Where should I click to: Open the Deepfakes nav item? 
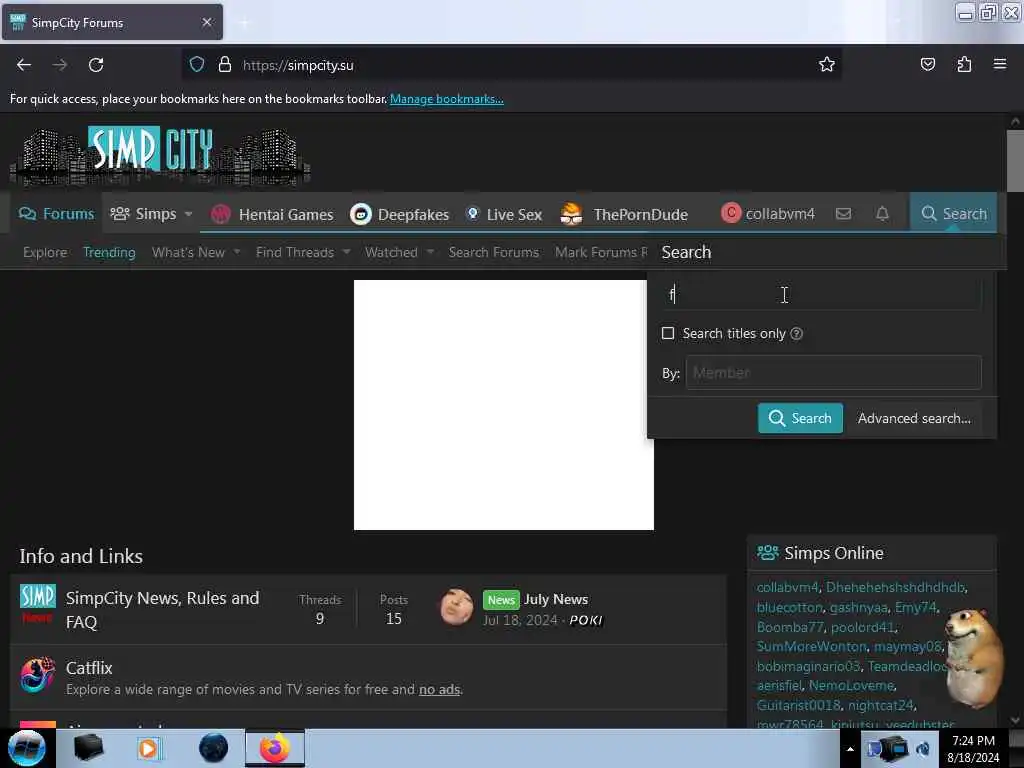400,214
